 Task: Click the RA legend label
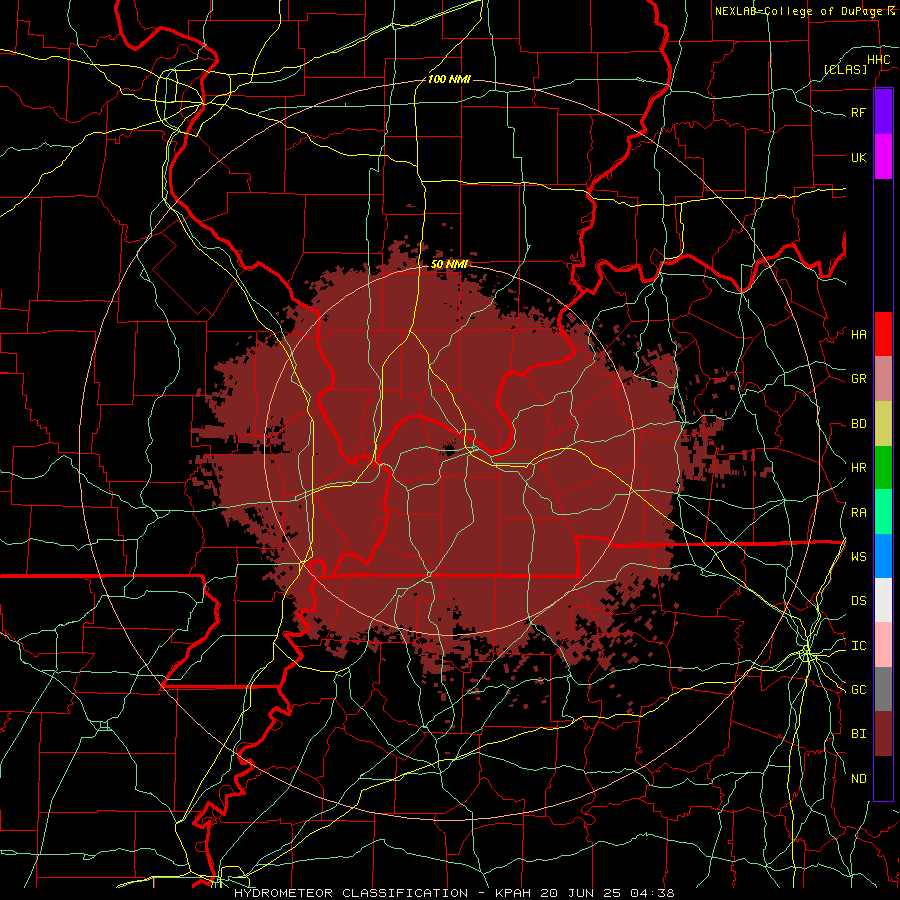(x=858, y=513)
